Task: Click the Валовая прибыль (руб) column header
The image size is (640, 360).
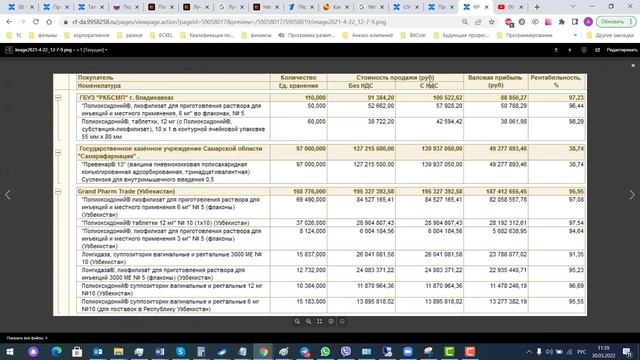Action: click(495, 81)
